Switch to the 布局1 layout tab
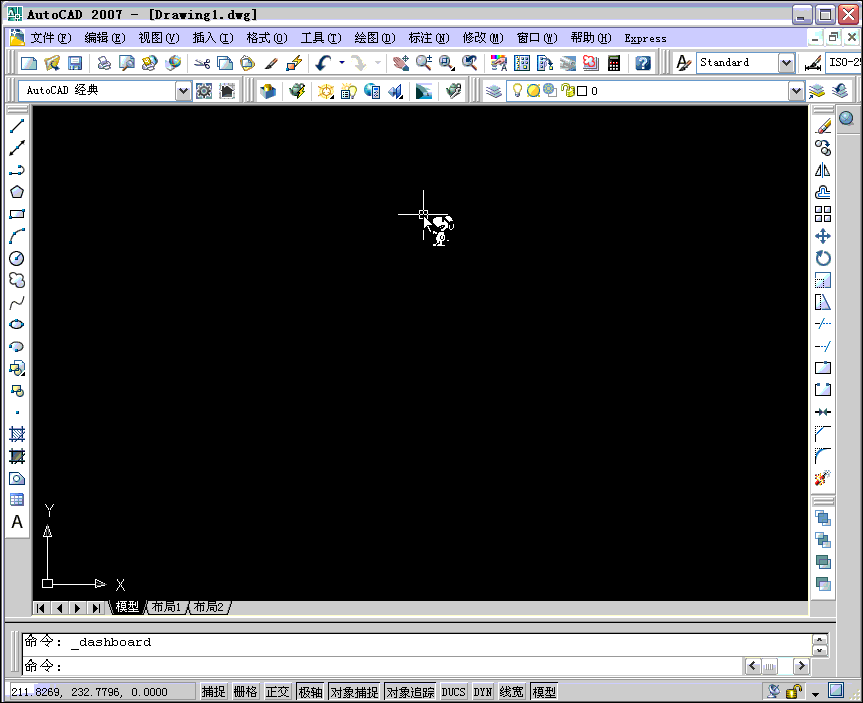 coord(166,606)
